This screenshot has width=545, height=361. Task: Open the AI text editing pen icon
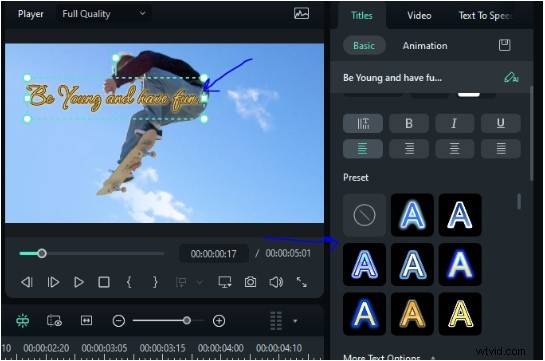(511, 77)
